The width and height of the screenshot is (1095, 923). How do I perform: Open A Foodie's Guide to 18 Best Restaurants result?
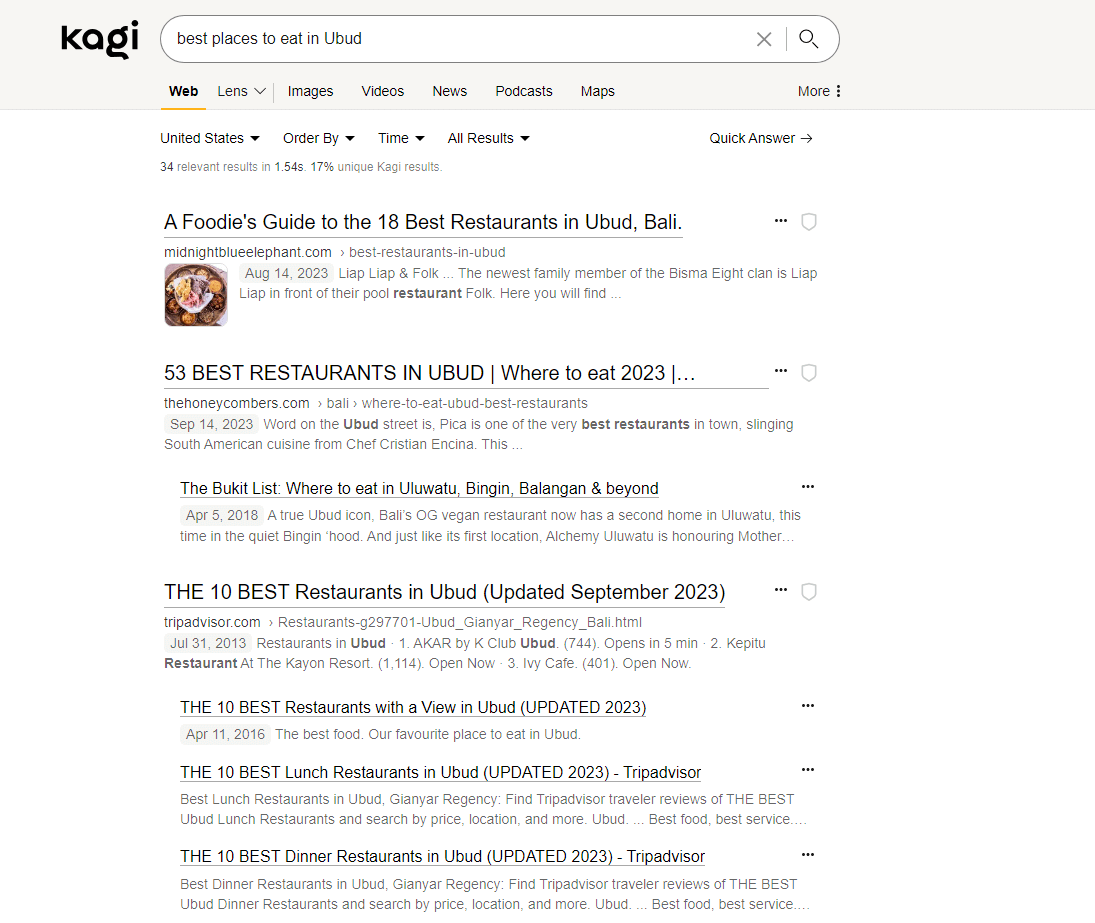pyautogui.click(x=423, y=222)
